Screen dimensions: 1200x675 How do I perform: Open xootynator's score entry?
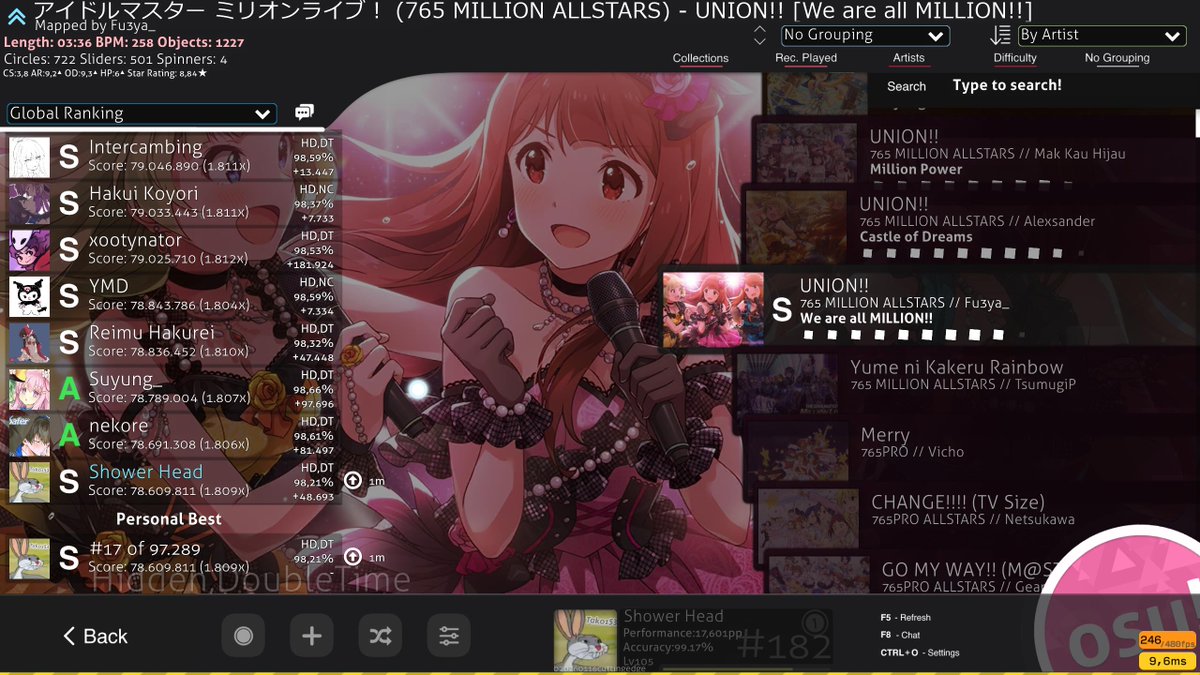point(171,250)
